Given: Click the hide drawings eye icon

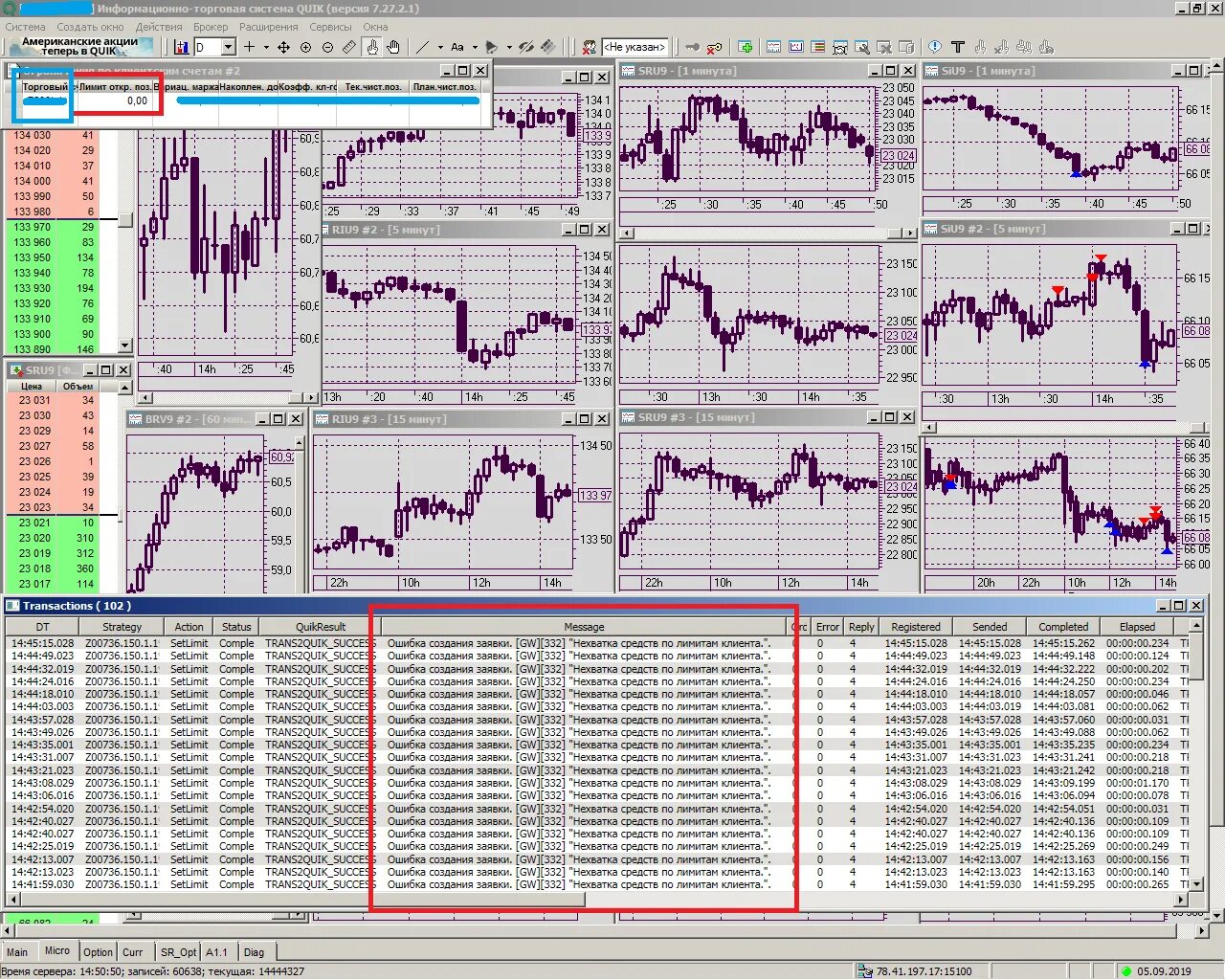Looking at the screenshot, I should (x=527, y=47).
